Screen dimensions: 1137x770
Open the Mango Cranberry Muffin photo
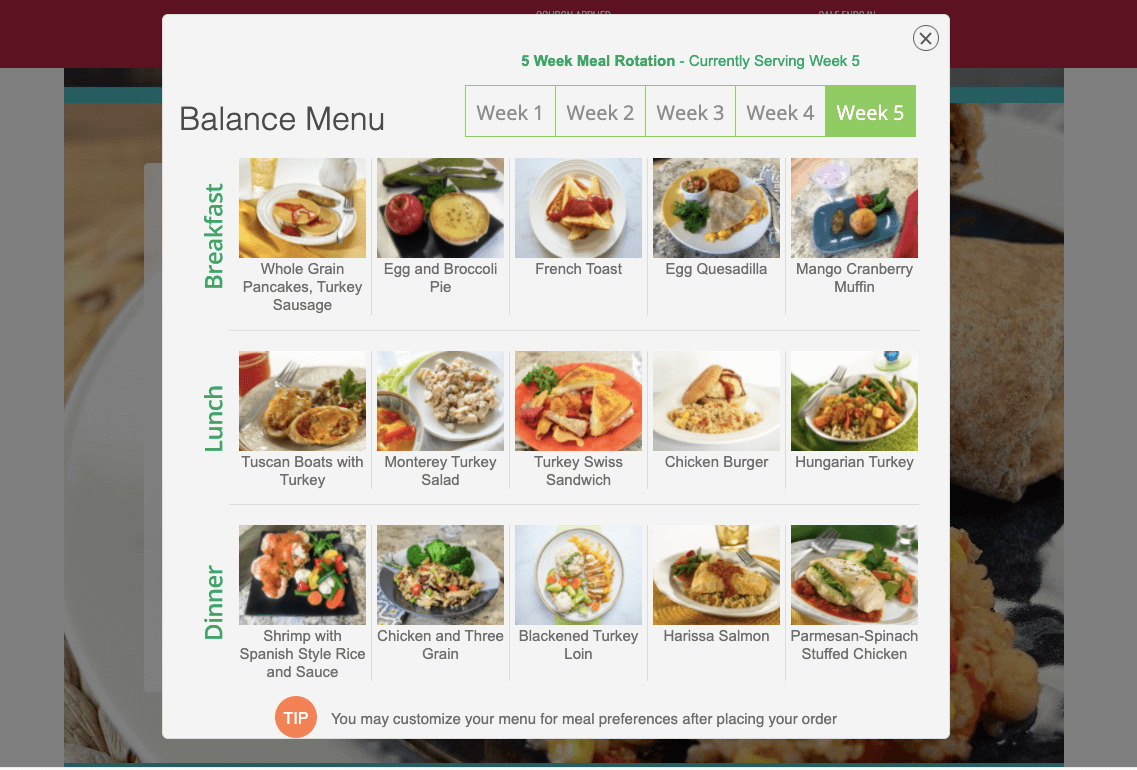(x=854, y=208)
